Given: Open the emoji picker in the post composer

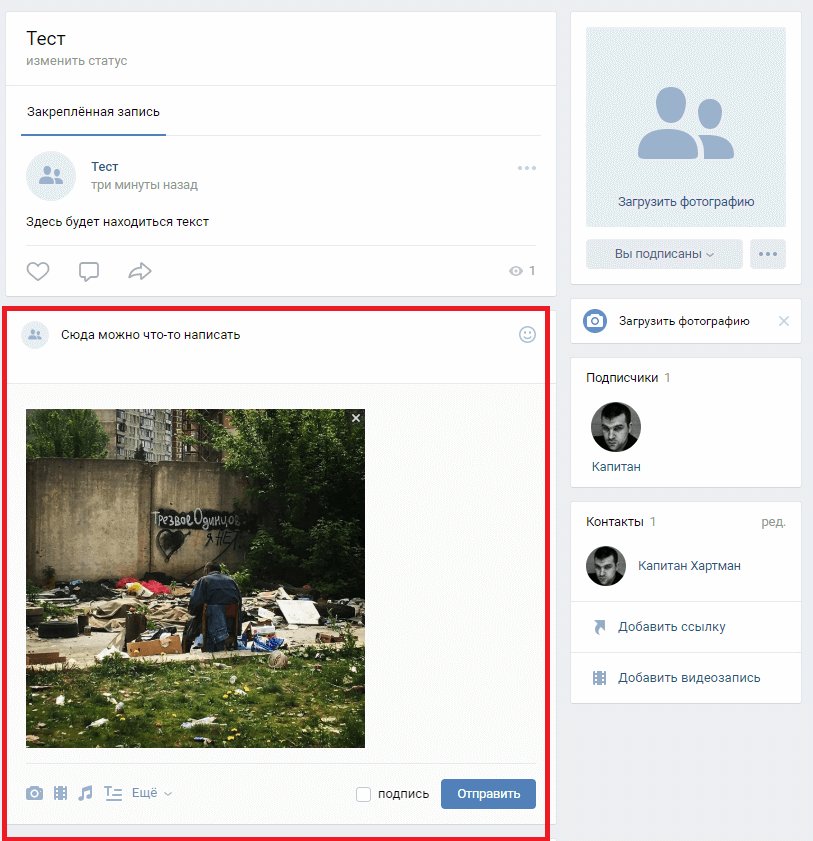Looking at the screenshot, I should click(x=527, y=334).
